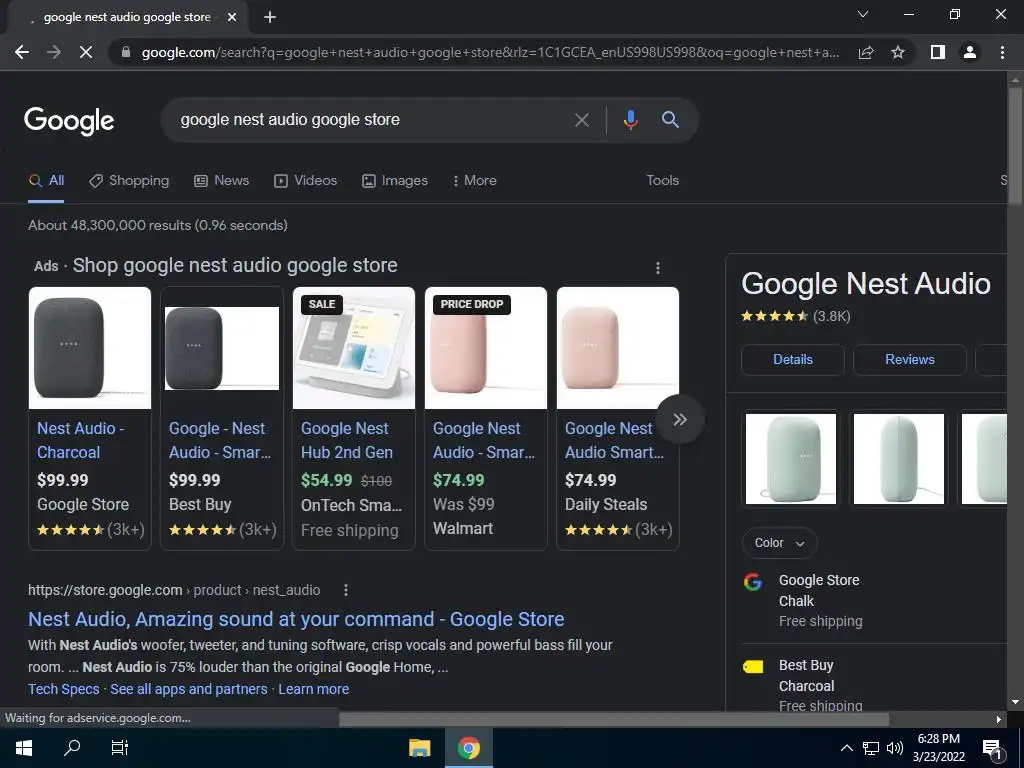This screenshot has height=768, width=1024.
Task: Open the Nest Audio - Charcoal link
Action: click(80, 440)
